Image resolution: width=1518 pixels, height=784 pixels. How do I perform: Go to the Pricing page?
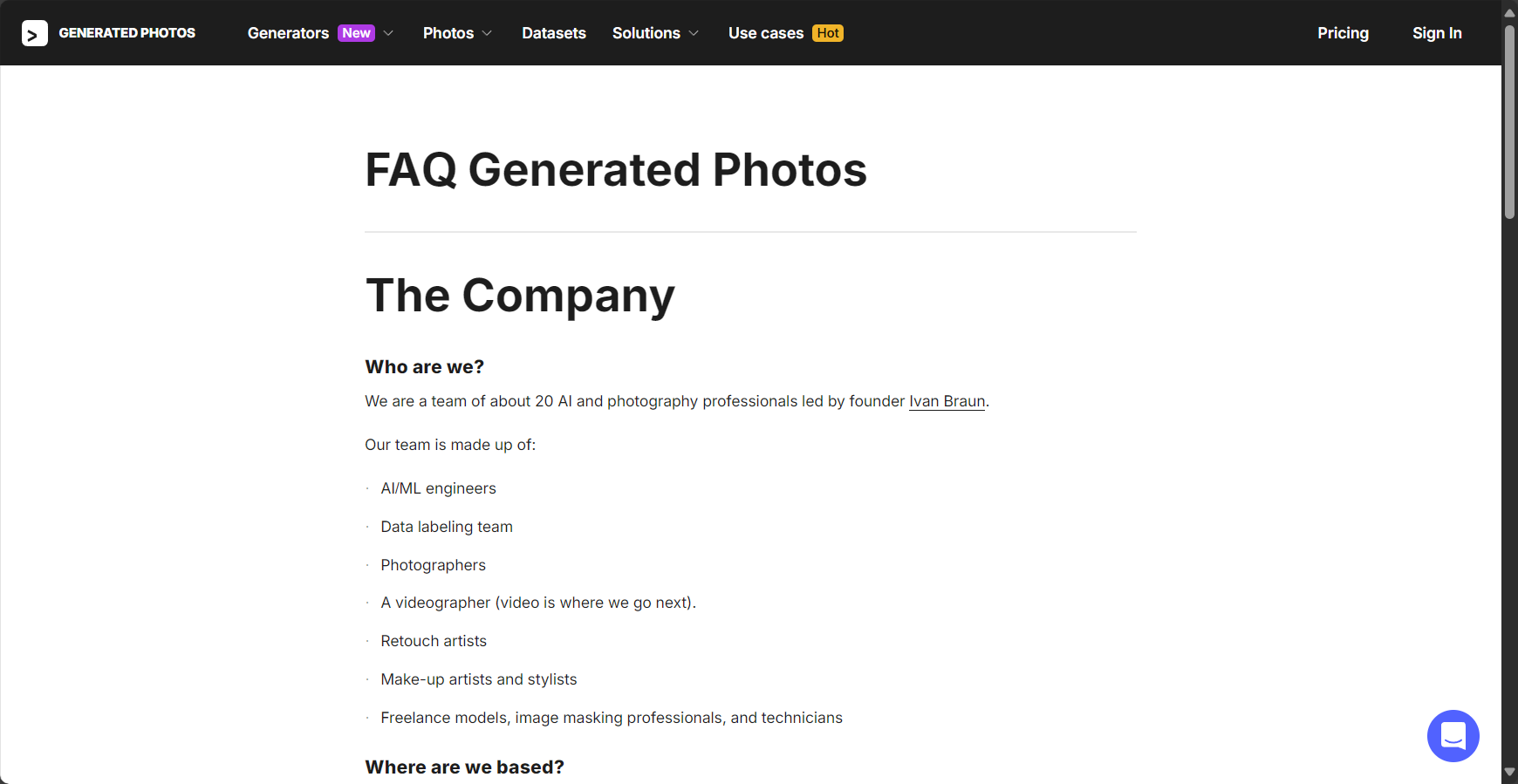pos(1343,33)
